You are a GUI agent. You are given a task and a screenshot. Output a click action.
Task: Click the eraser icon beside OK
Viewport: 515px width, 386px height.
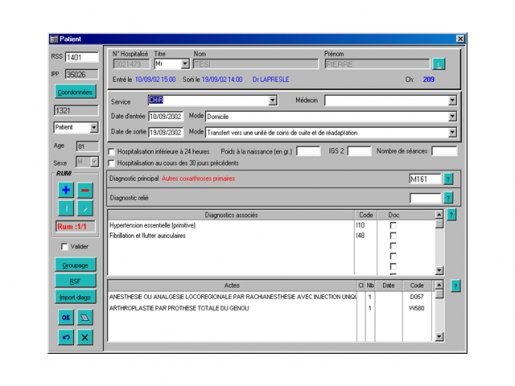[85, 317]
